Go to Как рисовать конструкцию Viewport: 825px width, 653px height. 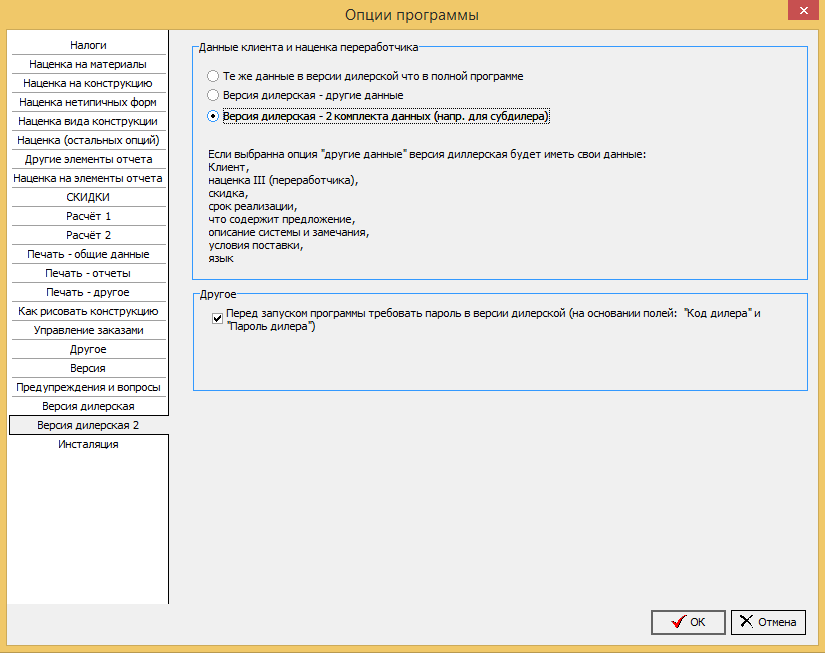(x=88, y=311)
